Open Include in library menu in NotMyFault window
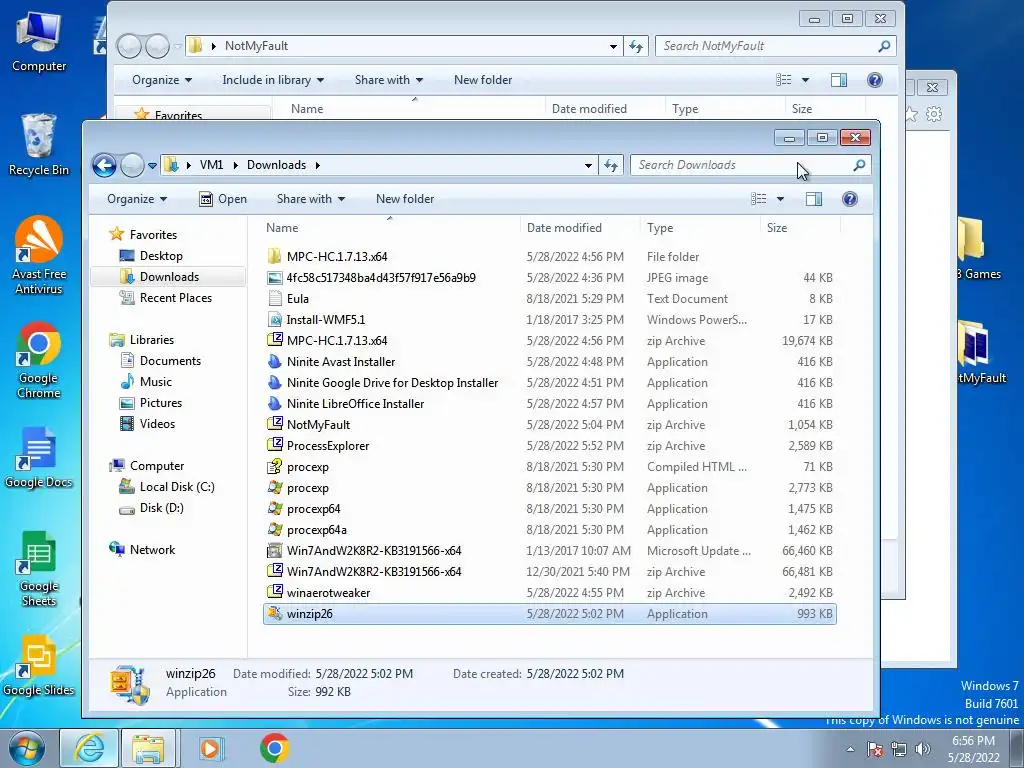The image size is (1024, 768). point(273,80)
